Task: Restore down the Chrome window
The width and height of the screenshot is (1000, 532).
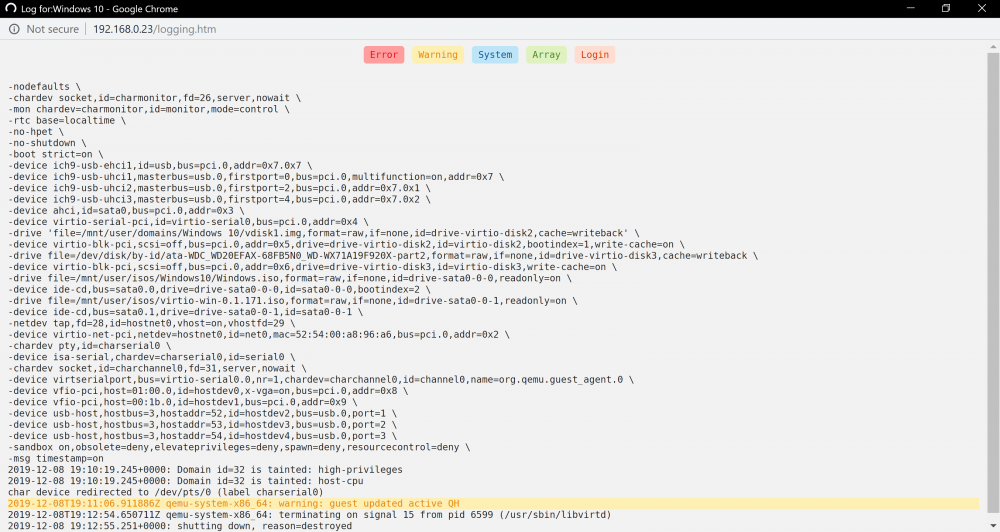Action: tap(946, 8)
